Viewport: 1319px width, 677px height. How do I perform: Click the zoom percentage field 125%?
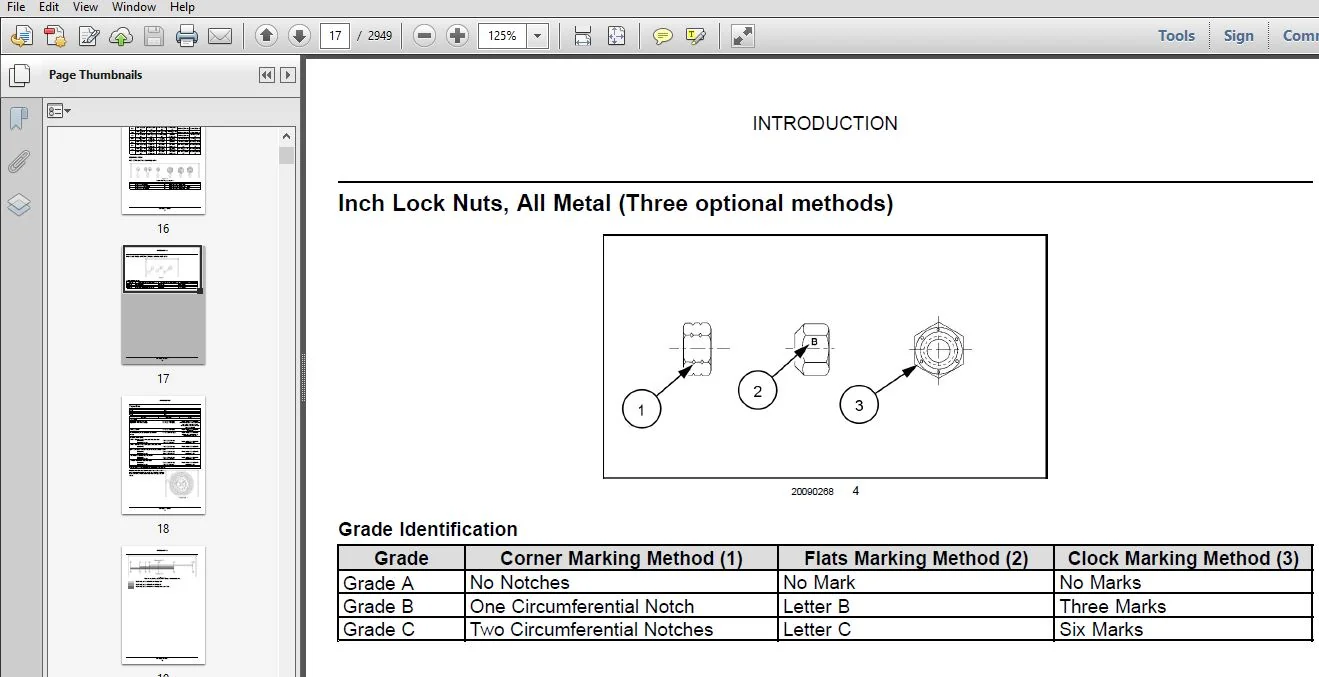(x=502, y=36)
